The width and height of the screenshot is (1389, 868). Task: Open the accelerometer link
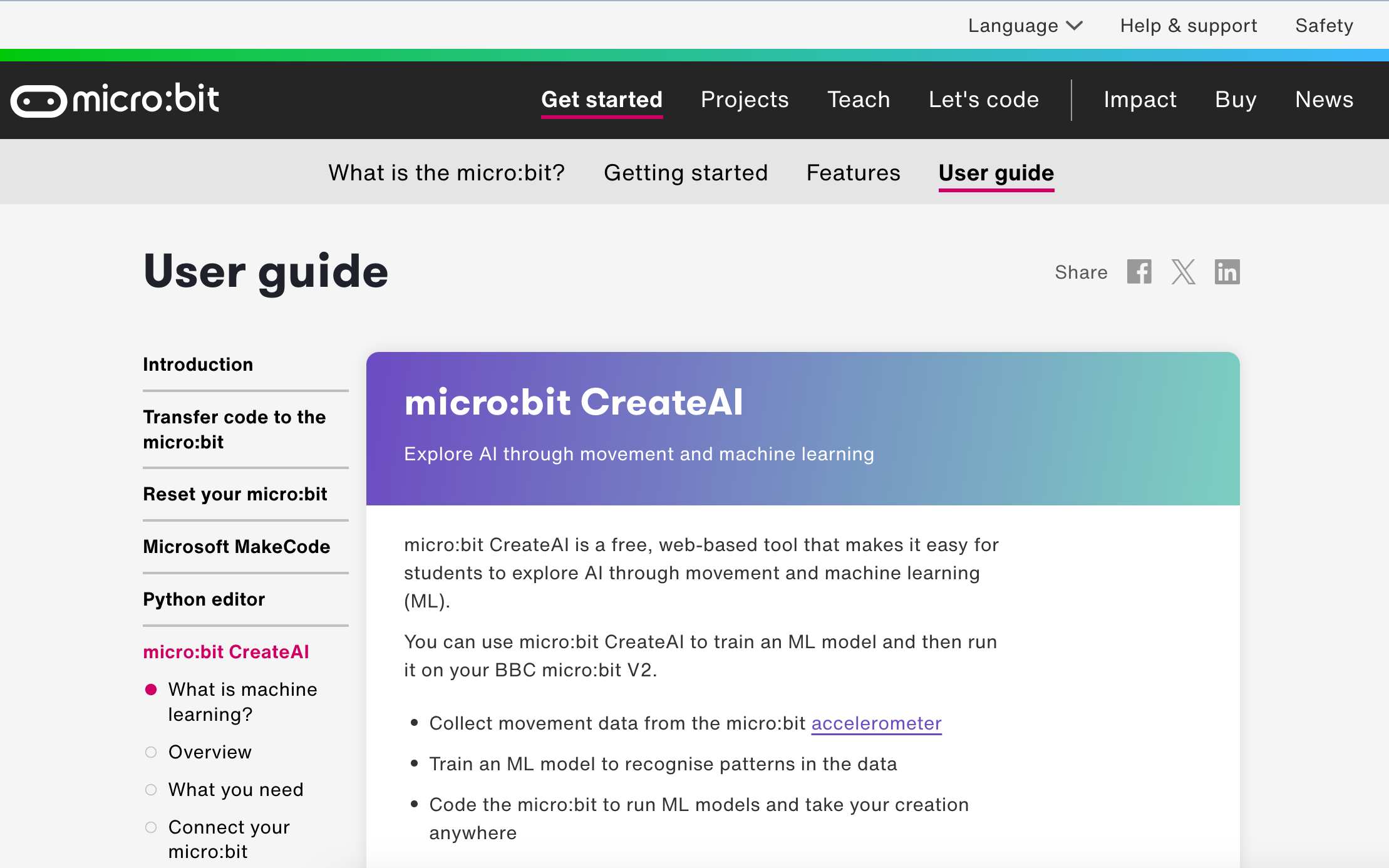pyautogui.click(x=876, y=723)
